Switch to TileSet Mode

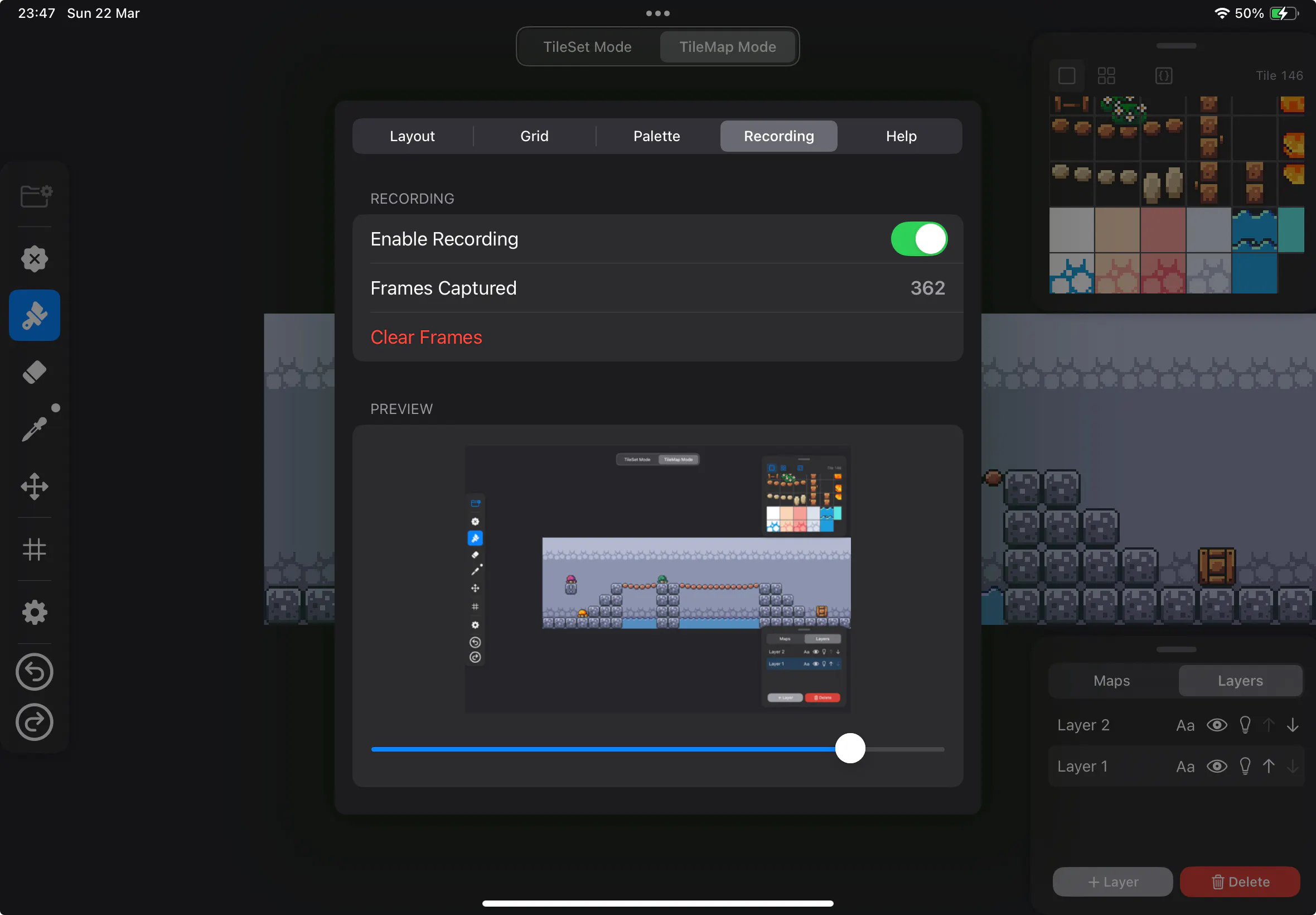587,47
